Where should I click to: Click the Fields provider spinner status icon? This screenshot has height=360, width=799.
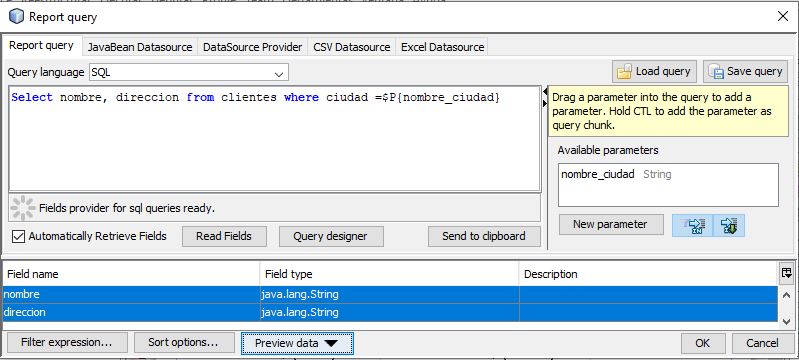pos(23,208)
